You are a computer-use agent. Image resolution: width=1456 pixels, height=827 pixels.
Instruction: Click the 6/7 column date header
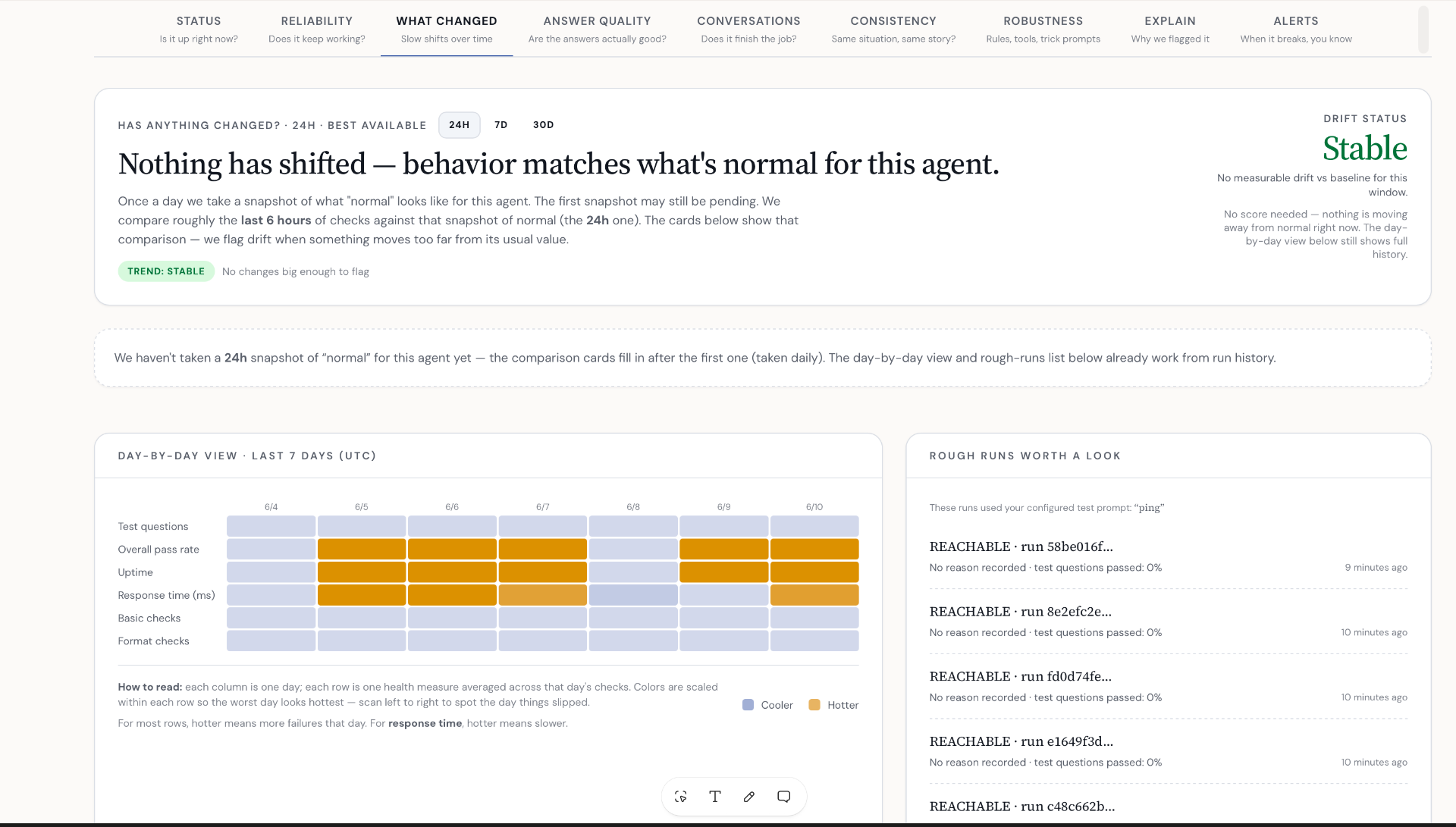(543, 507)
